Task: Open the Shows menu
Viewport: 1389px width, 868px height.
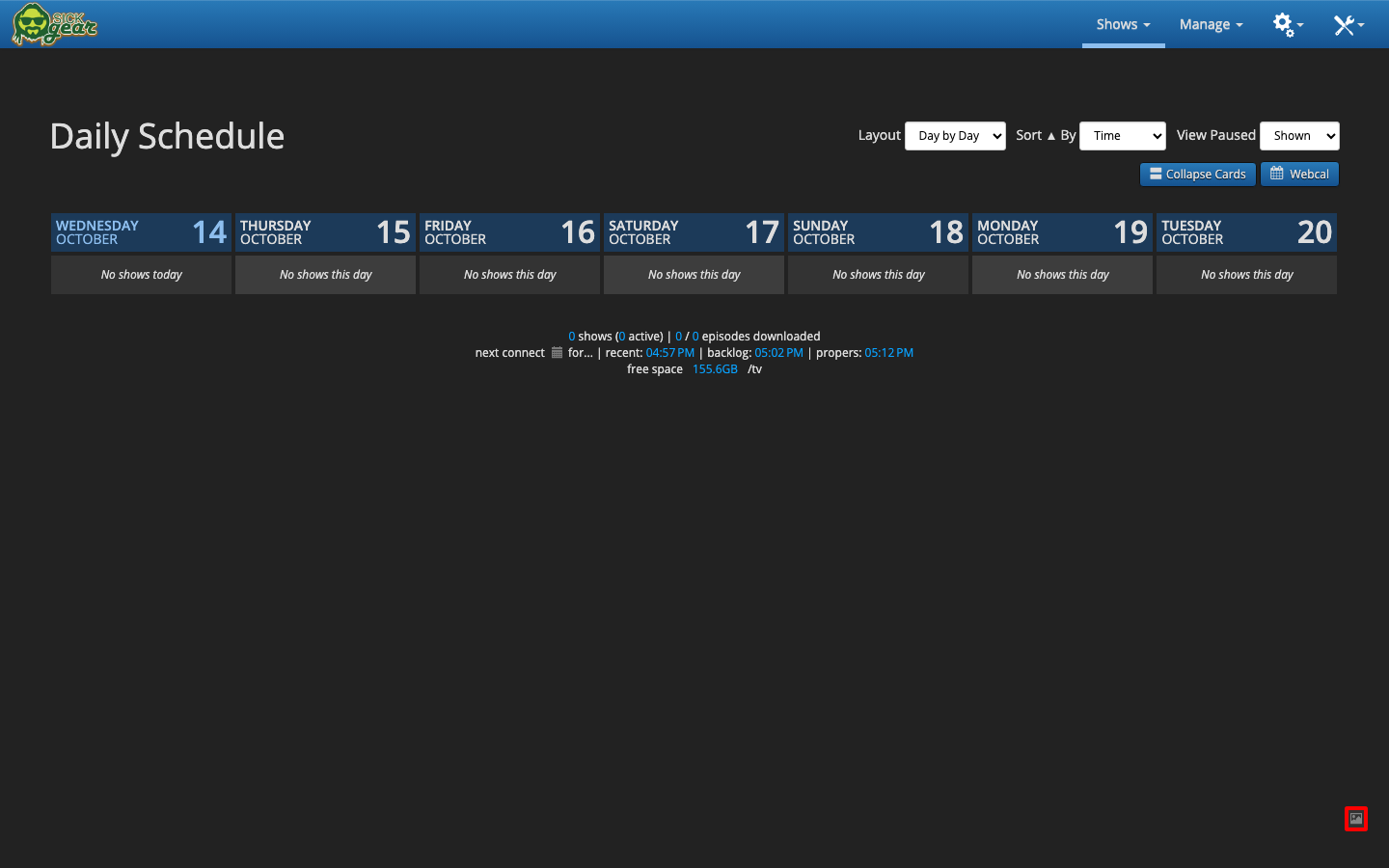Action: (x=1124, y=24)
